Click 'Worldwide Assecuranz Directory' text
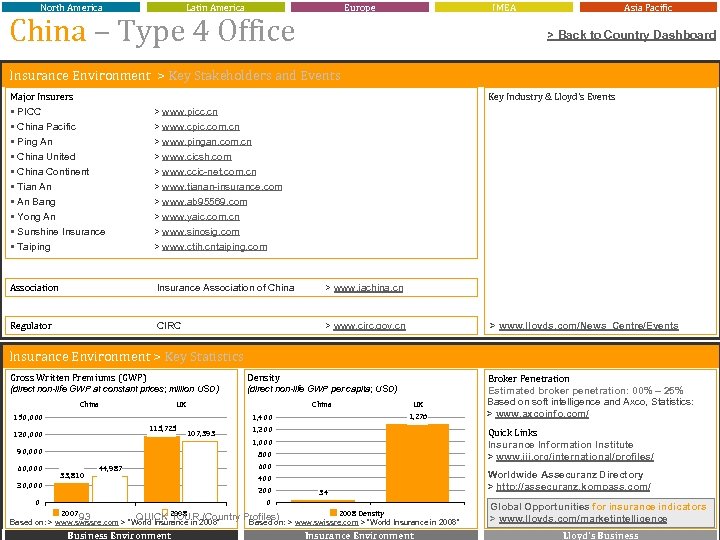 [565, 475]
